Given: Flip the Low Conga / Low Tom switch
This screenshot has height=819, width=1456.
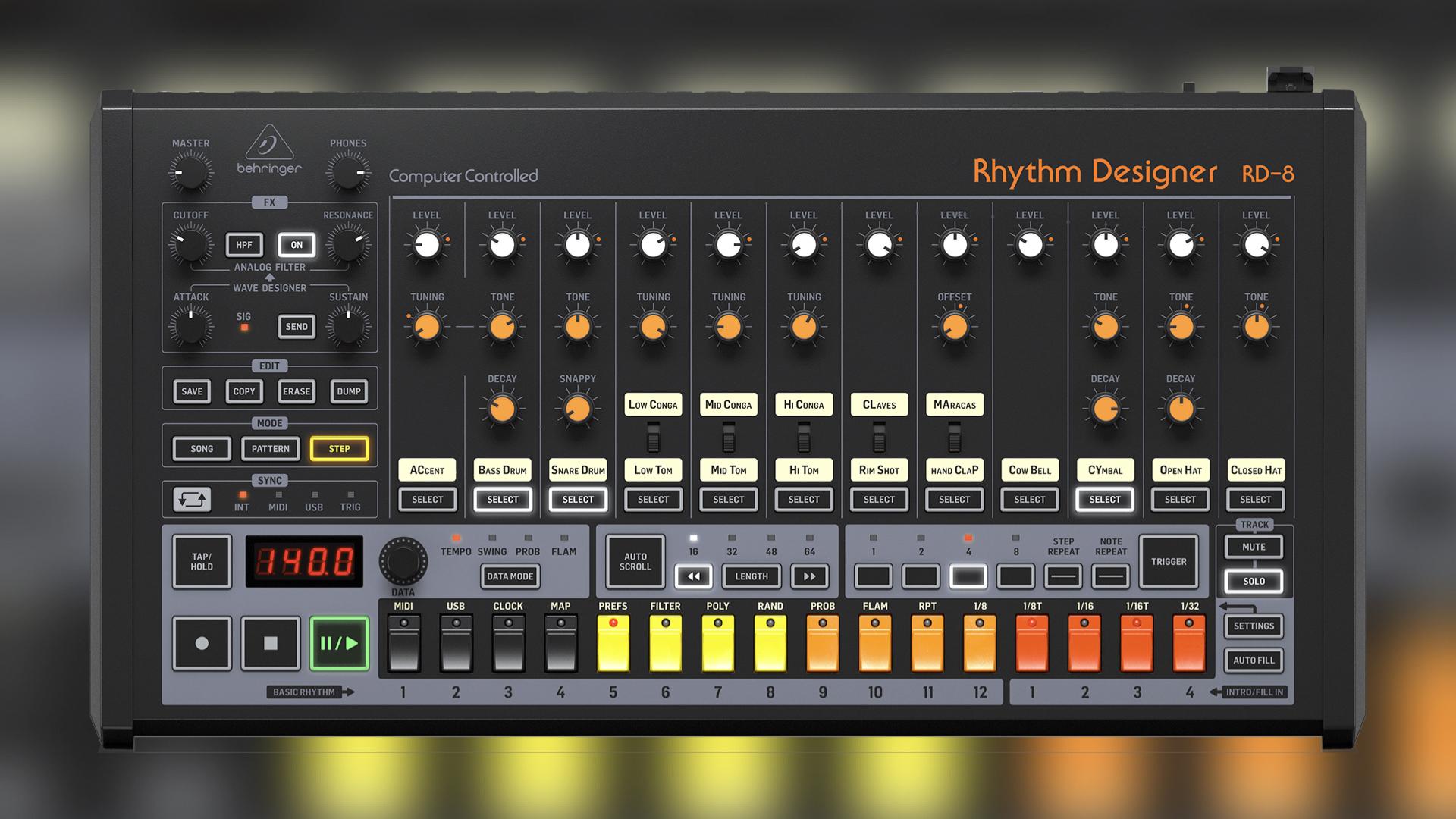Looking at the screenshot, I should [x=653, y=438].
